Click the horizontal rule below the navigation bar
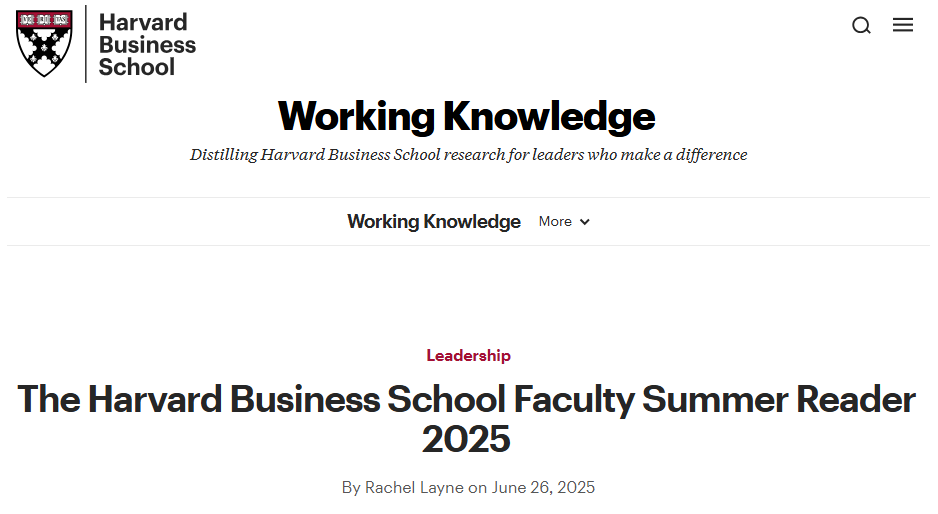The image size is (938, 514). (x=468, y=245)
